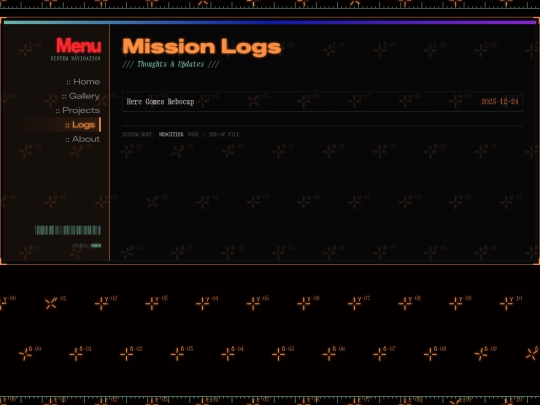Viewport: 540px width, 405px height.
Task: Click the "System Navigation" caption text
Action: [x=75, y=59]
